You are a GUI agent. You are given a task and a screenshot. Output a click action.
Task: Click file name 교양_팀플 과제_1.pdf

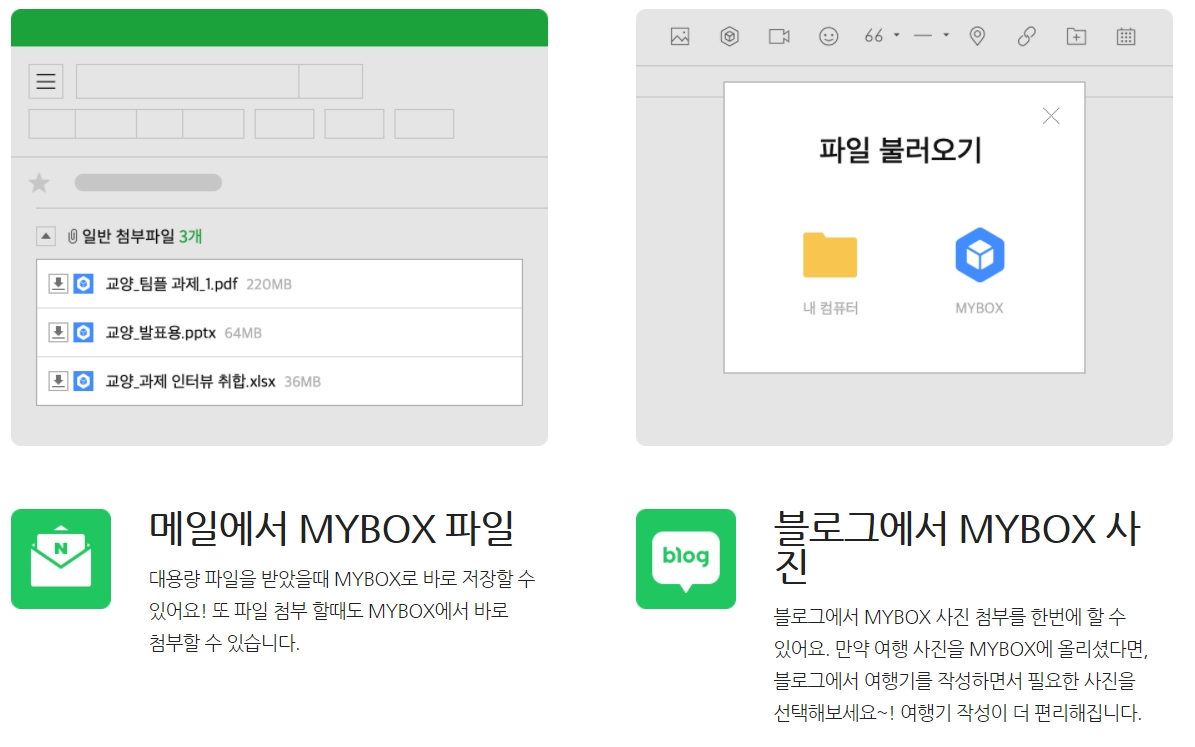coord(171,284)
